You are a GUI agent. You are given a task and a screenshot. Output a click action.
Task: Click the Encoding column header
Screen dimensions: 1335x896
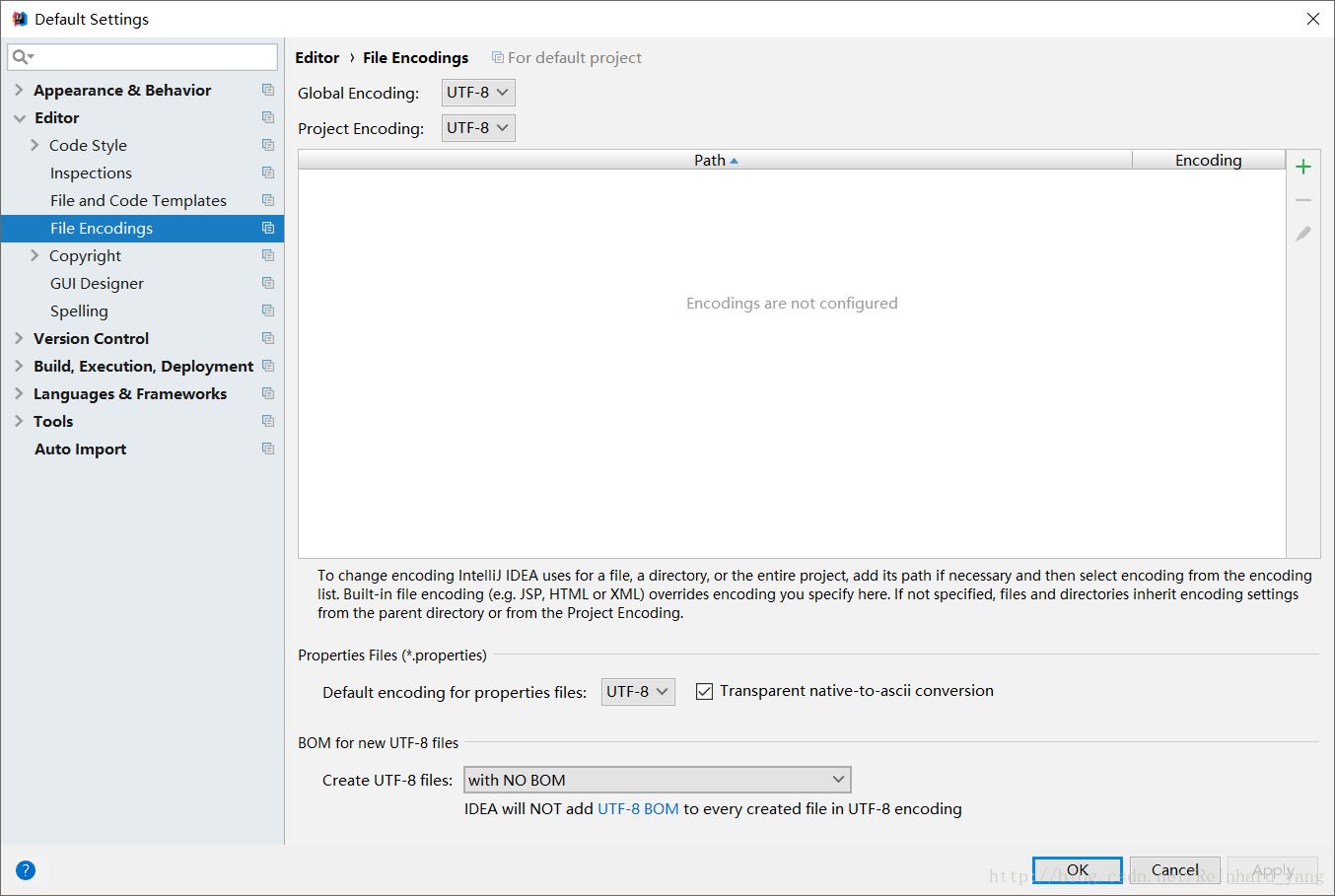1209,160
